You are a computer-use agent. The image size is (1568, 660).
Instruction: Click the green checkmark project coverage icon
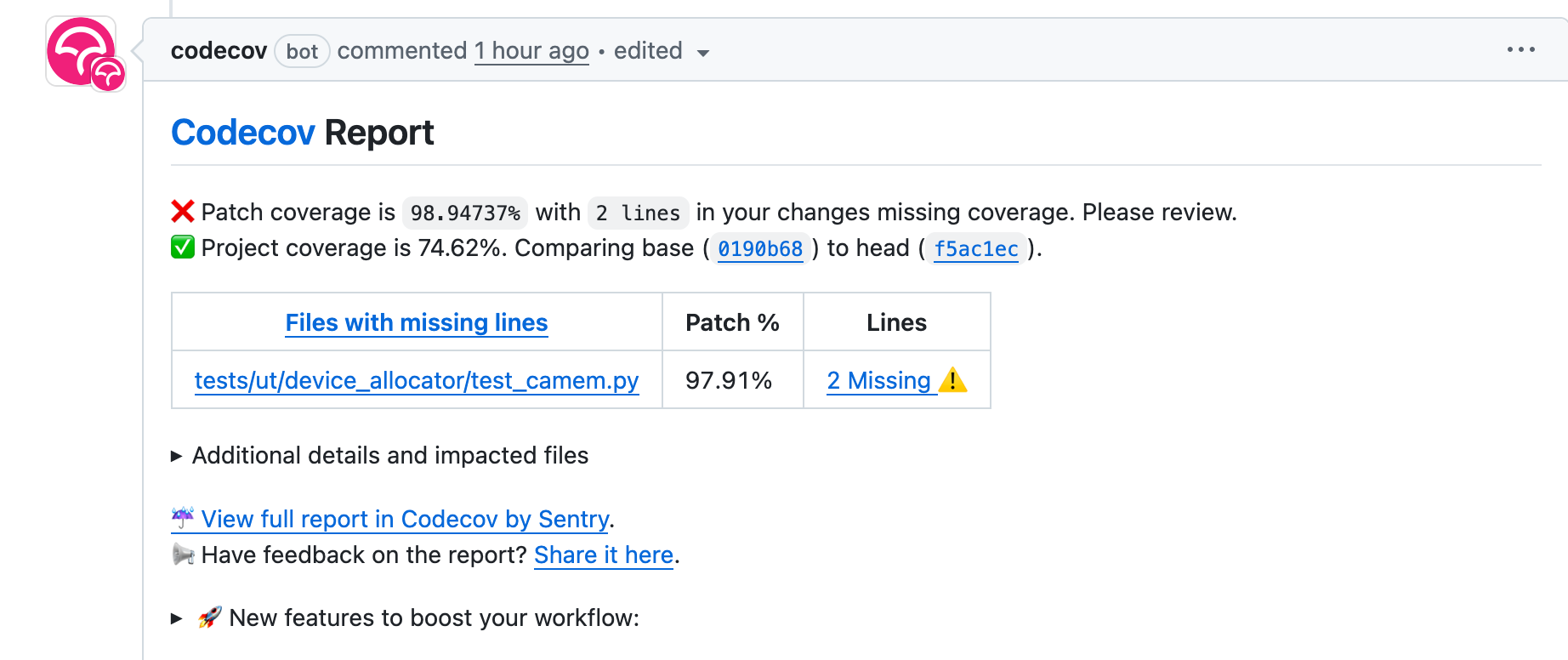(183, 247)
